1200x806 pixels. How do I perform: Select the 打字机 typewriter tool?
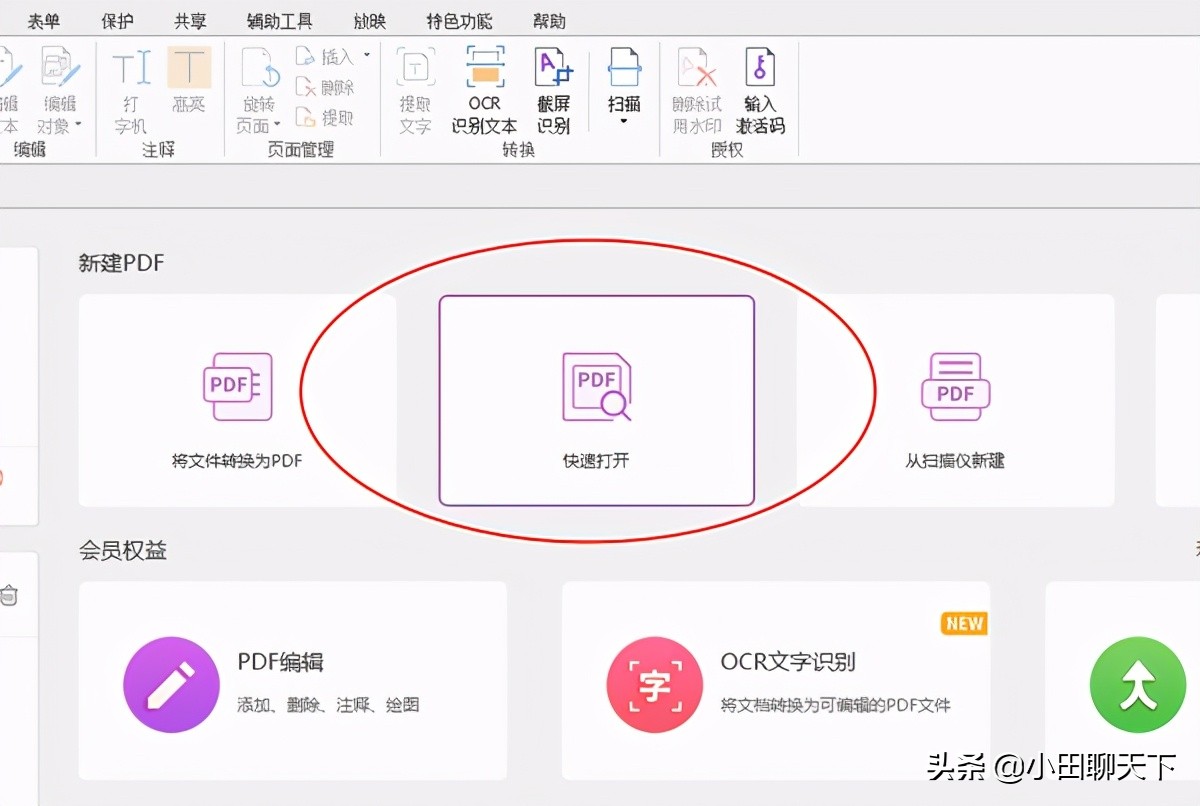point(130,90)
